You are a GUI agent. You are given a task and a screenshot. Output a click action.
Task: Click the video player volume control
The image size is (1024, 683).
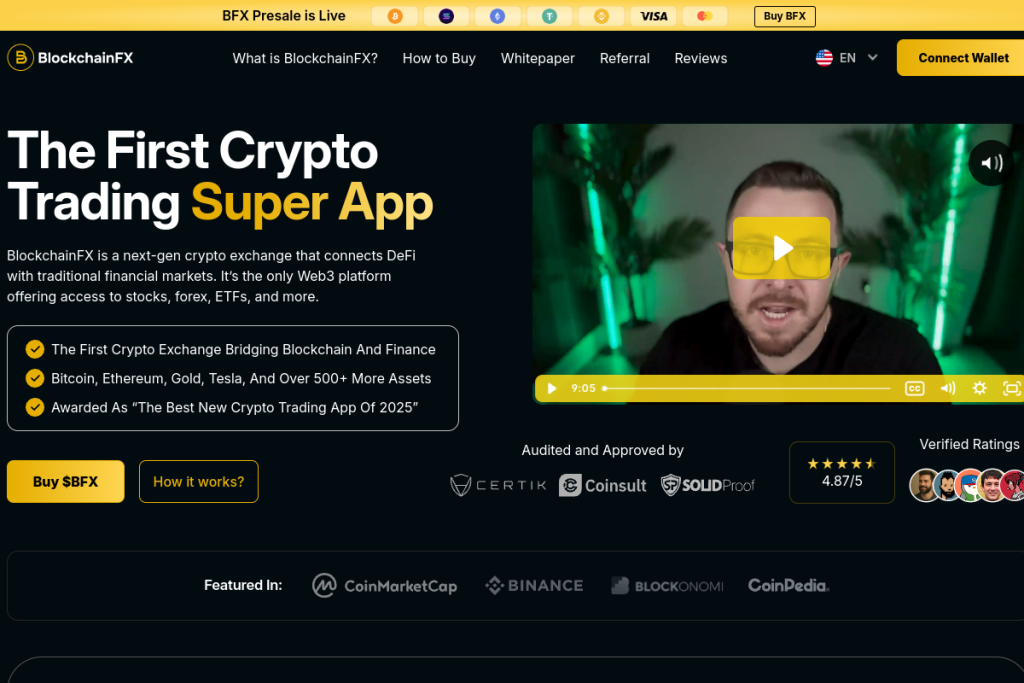(x=948, y=389)
